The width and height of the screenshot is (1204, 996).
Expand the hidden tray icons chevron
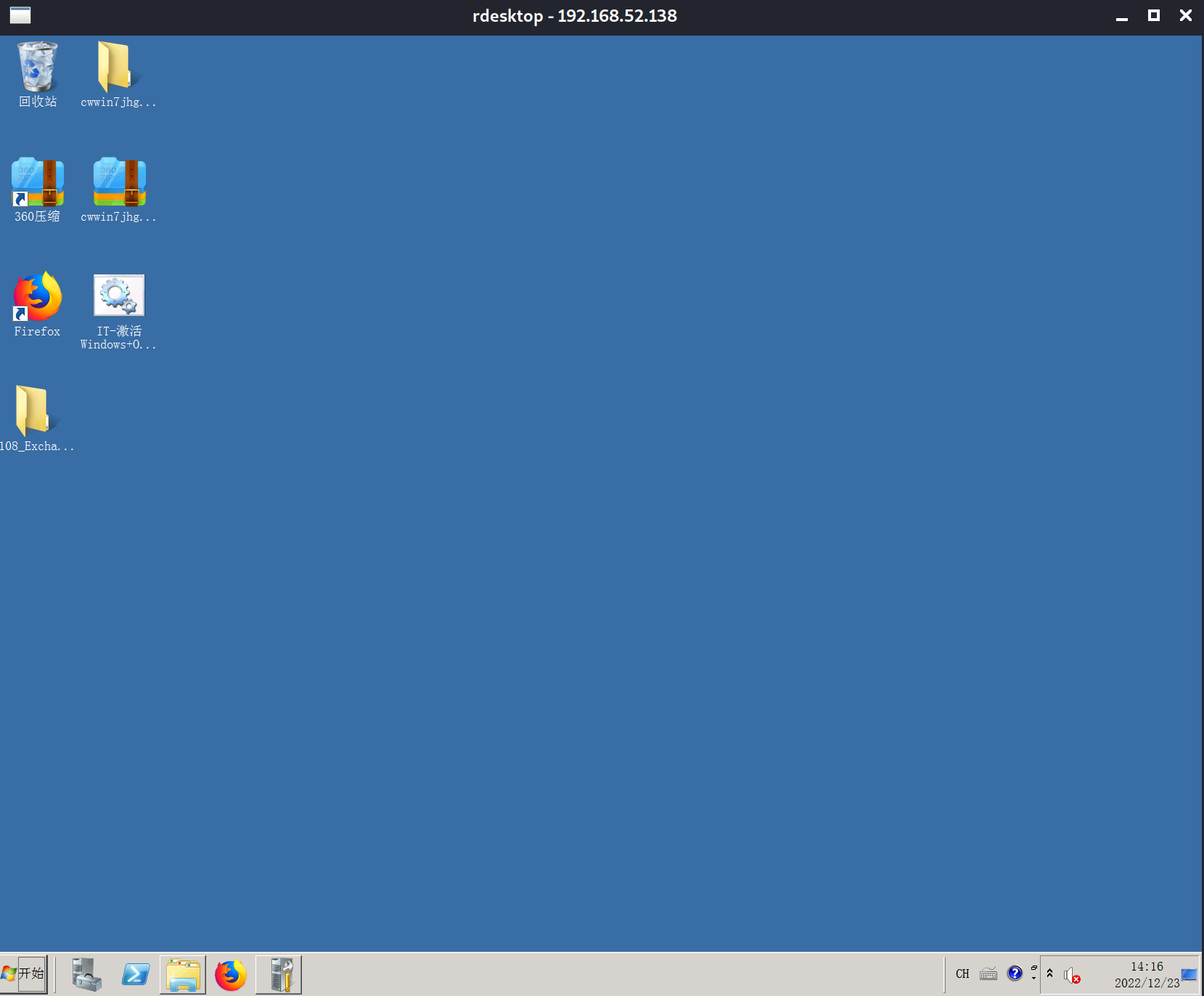click(1049, 973)
